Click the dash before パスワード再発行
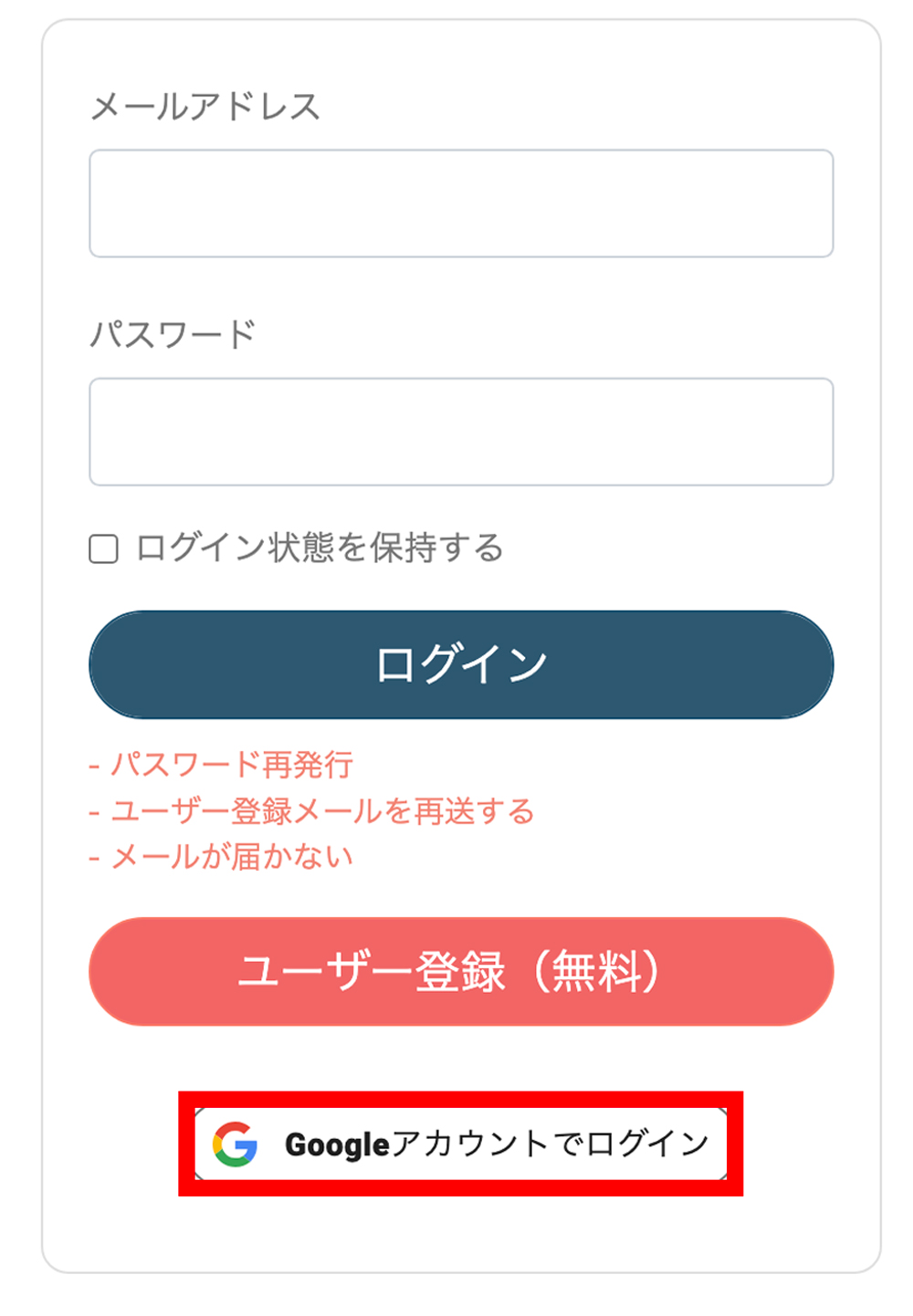 point(94,766)
